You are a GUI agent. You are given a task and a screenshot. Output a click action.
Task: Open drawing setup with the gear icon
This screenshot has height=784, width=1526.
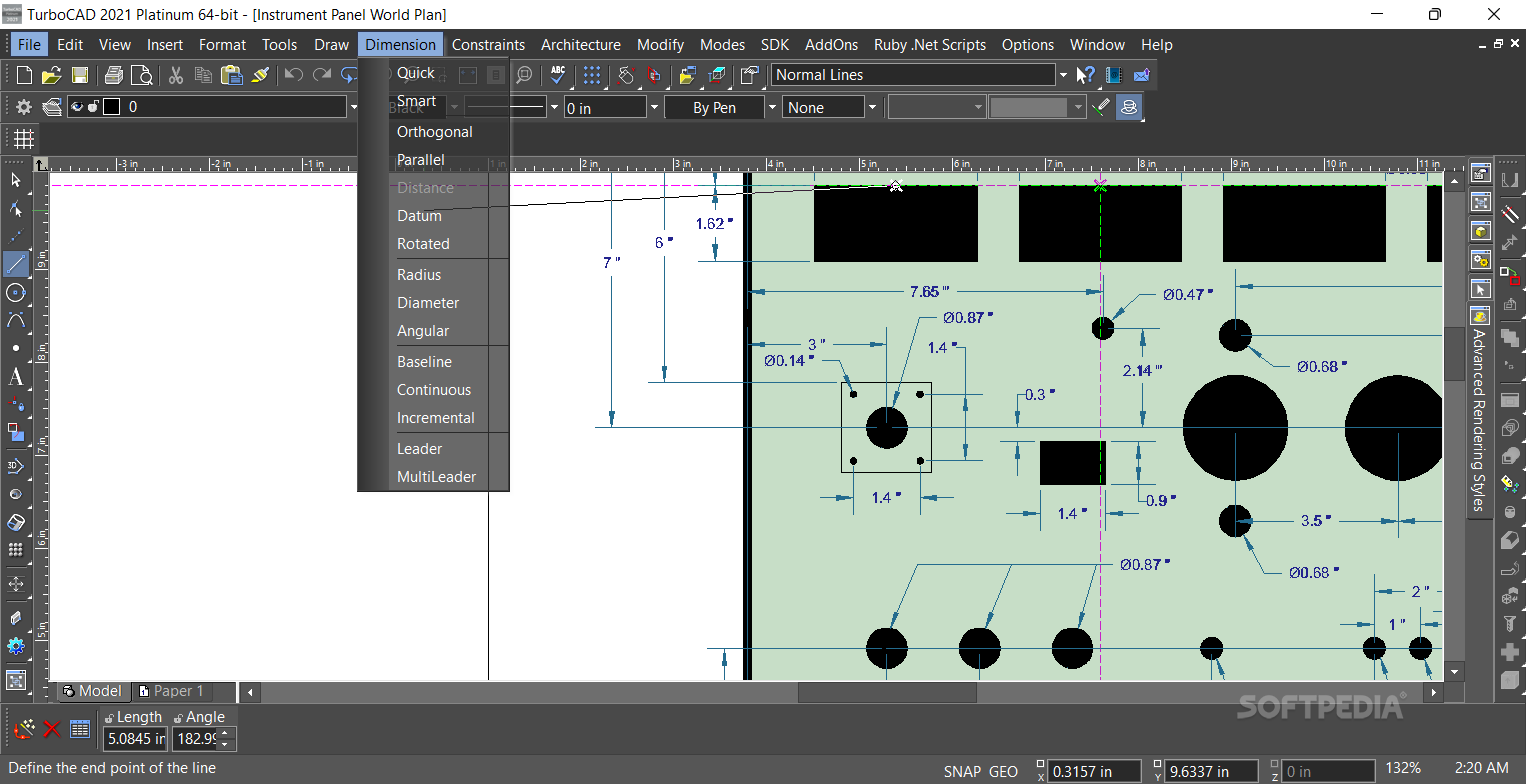(x=24, y=107)
